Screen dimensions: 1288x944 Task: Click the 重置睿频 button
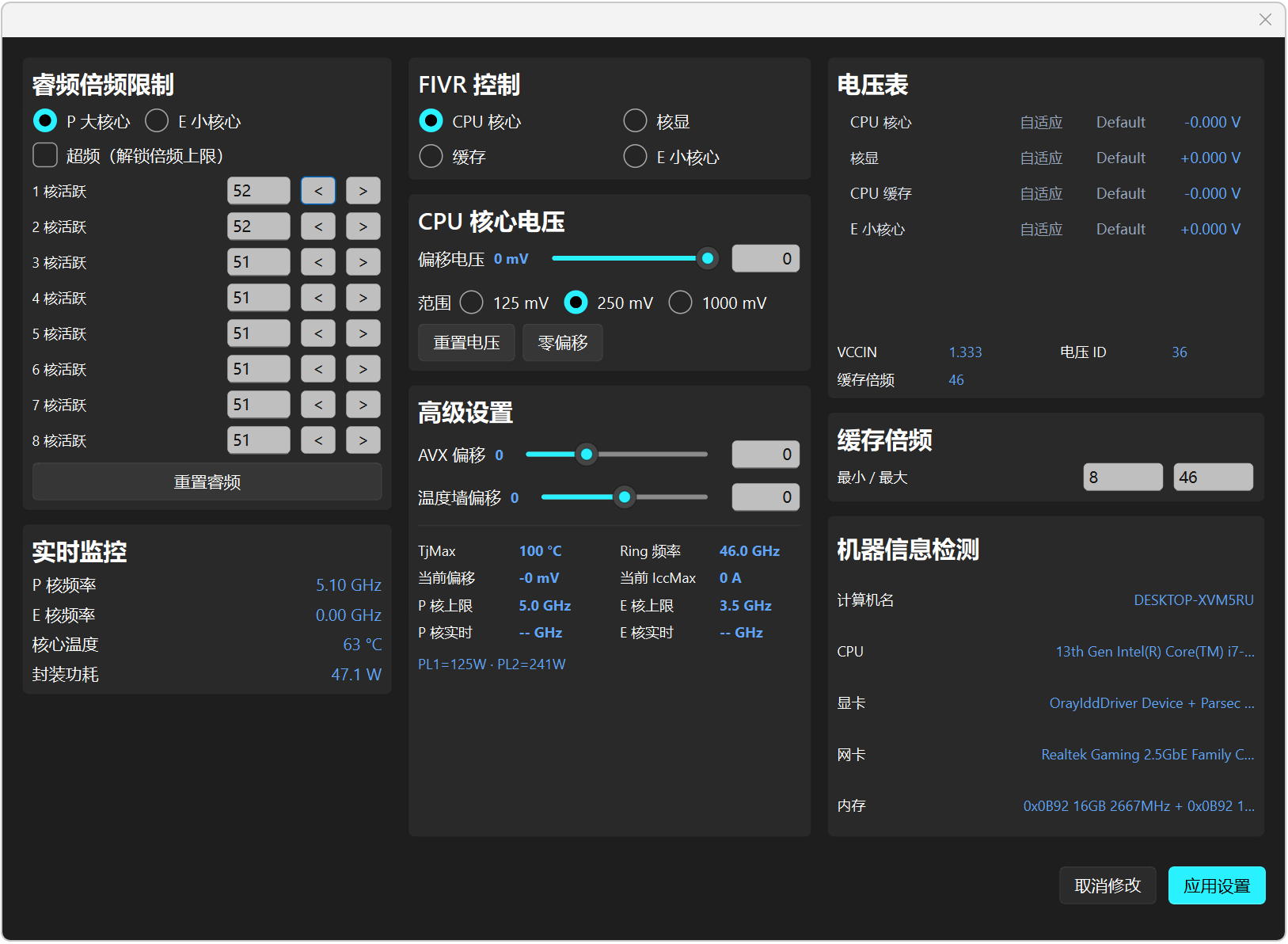tap(207, 482)
